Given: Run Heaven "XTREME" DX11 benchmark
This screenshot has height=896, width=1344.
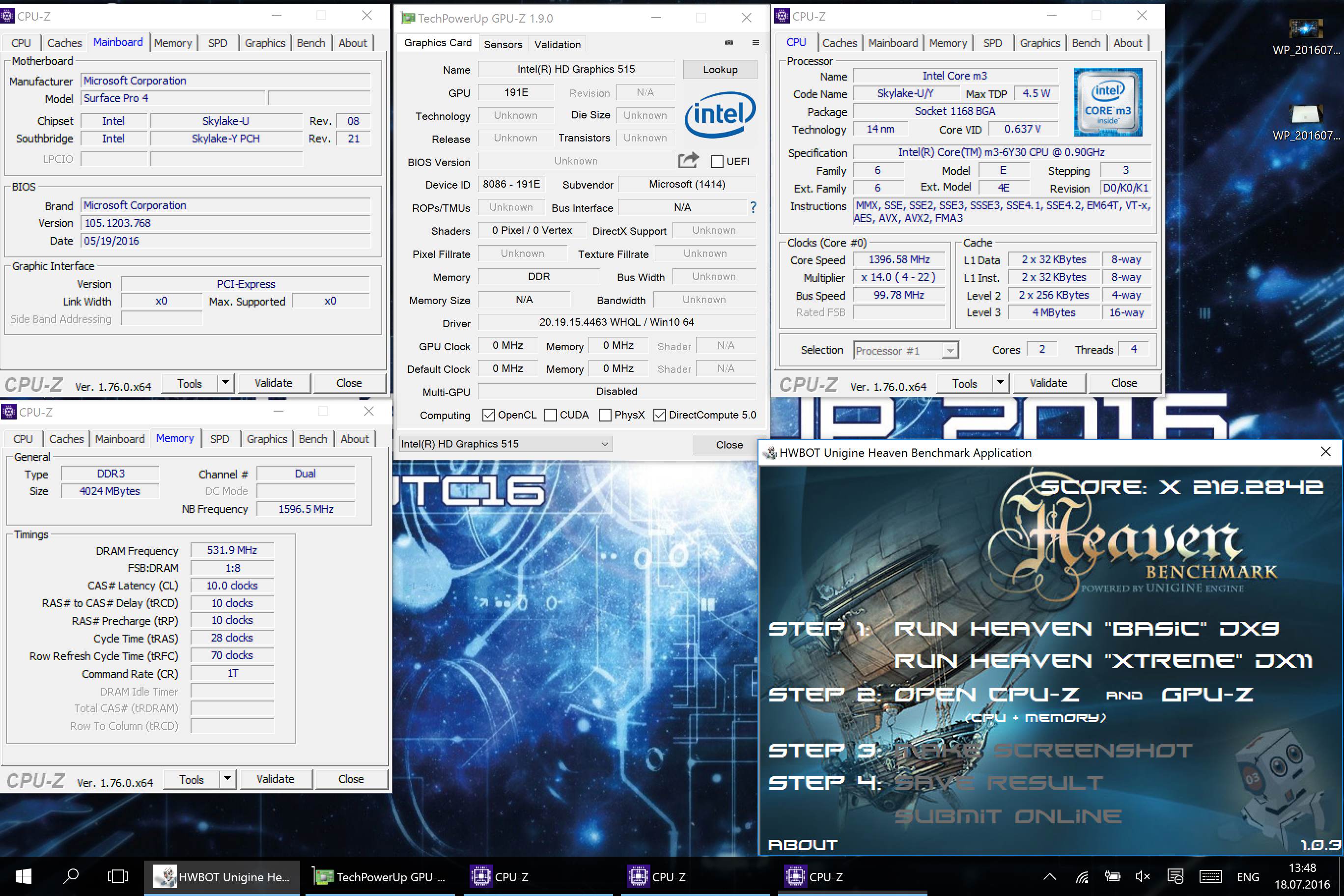Looking at the screenshot, I should [1103, 661].
